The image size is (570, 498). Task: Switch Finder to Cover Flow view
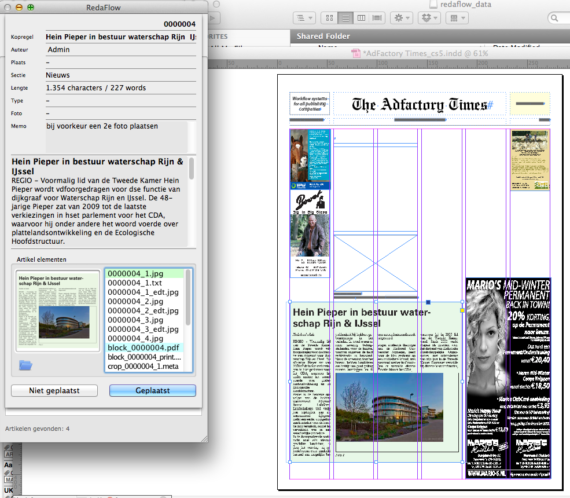click(377, 18)
